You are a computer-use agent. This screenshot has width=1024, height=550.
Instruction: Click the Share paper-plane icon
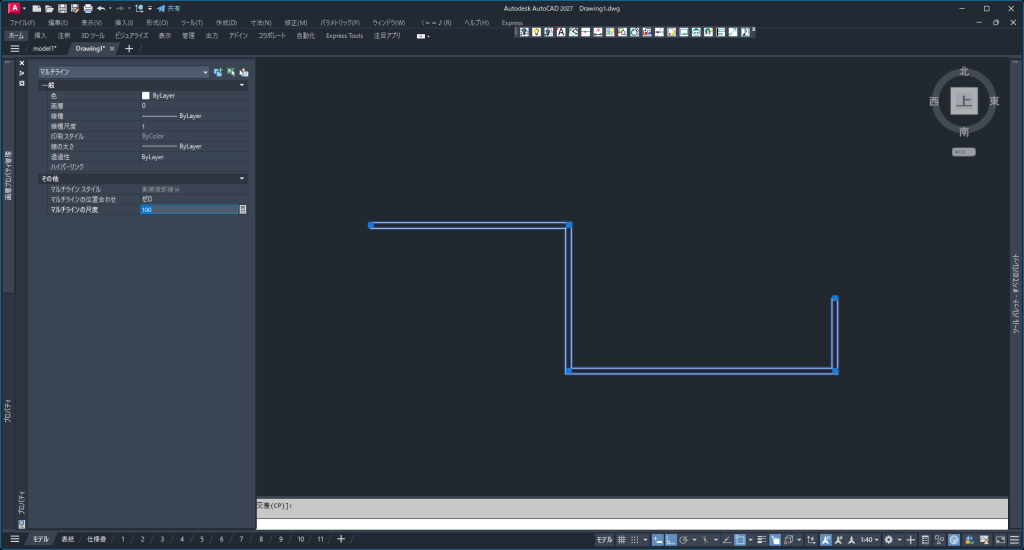[160, 8]
